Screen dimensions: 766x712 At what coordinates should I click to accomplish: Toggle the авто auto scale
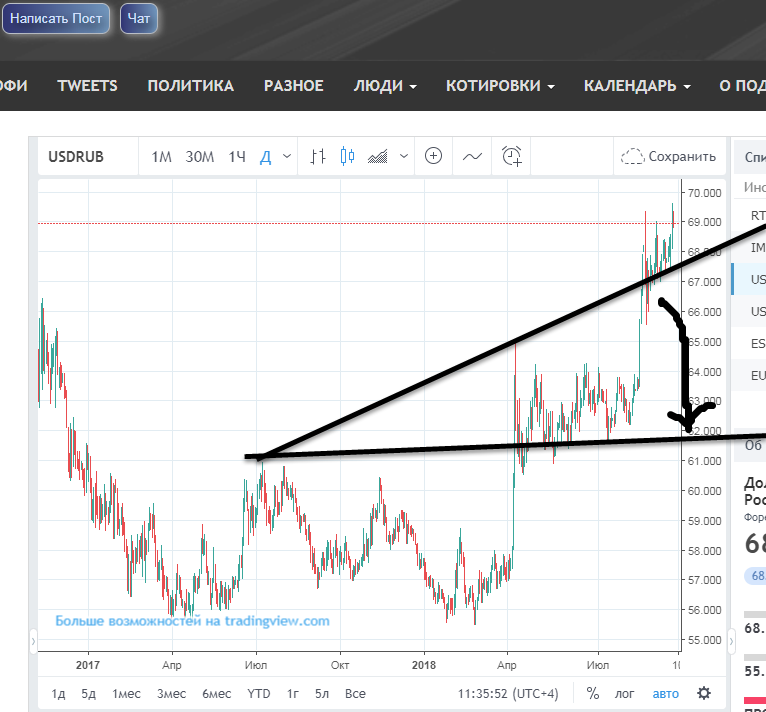point(665,693)
